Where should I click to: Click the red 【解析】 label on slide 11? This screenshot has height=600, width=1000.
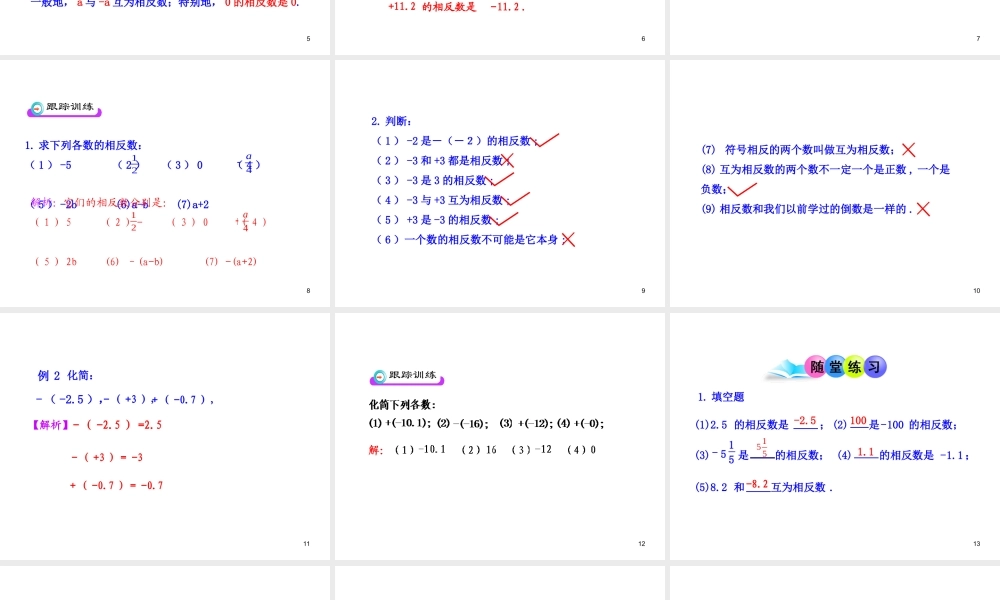50,424
